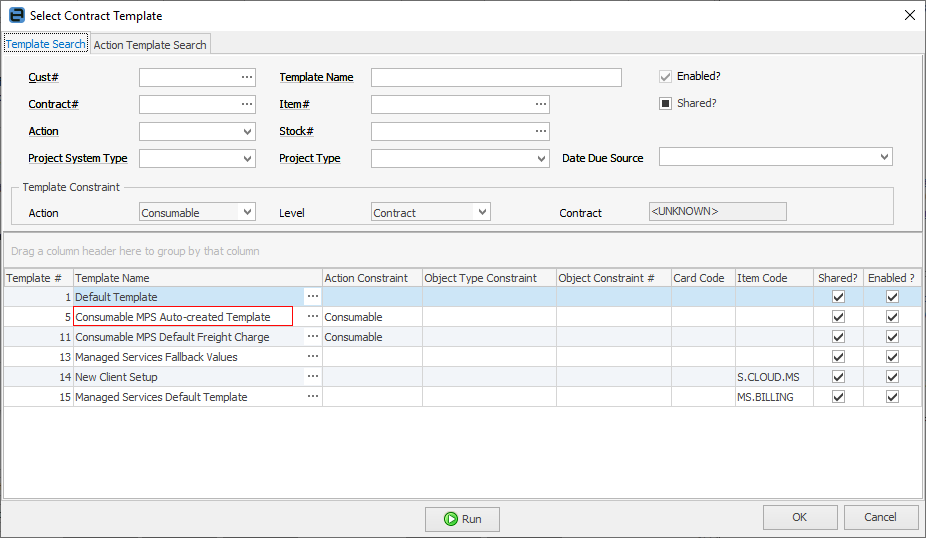Toggle Enabled checkbox for Default Template row
Screen dimensions: 926x538
(x=892, y=297)
